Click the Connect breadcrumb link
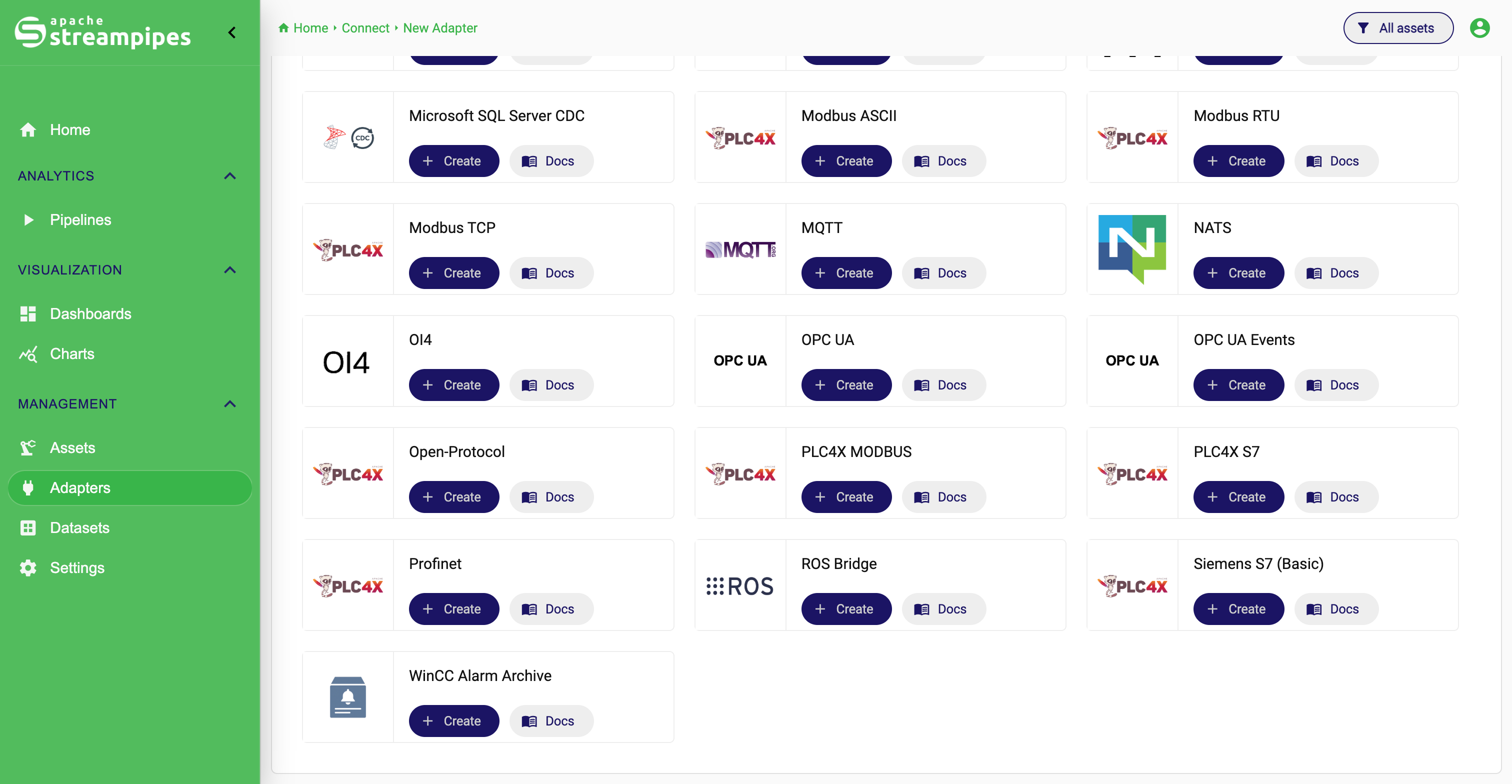The height and width of the screenshot is (784, 1512). 365,28
